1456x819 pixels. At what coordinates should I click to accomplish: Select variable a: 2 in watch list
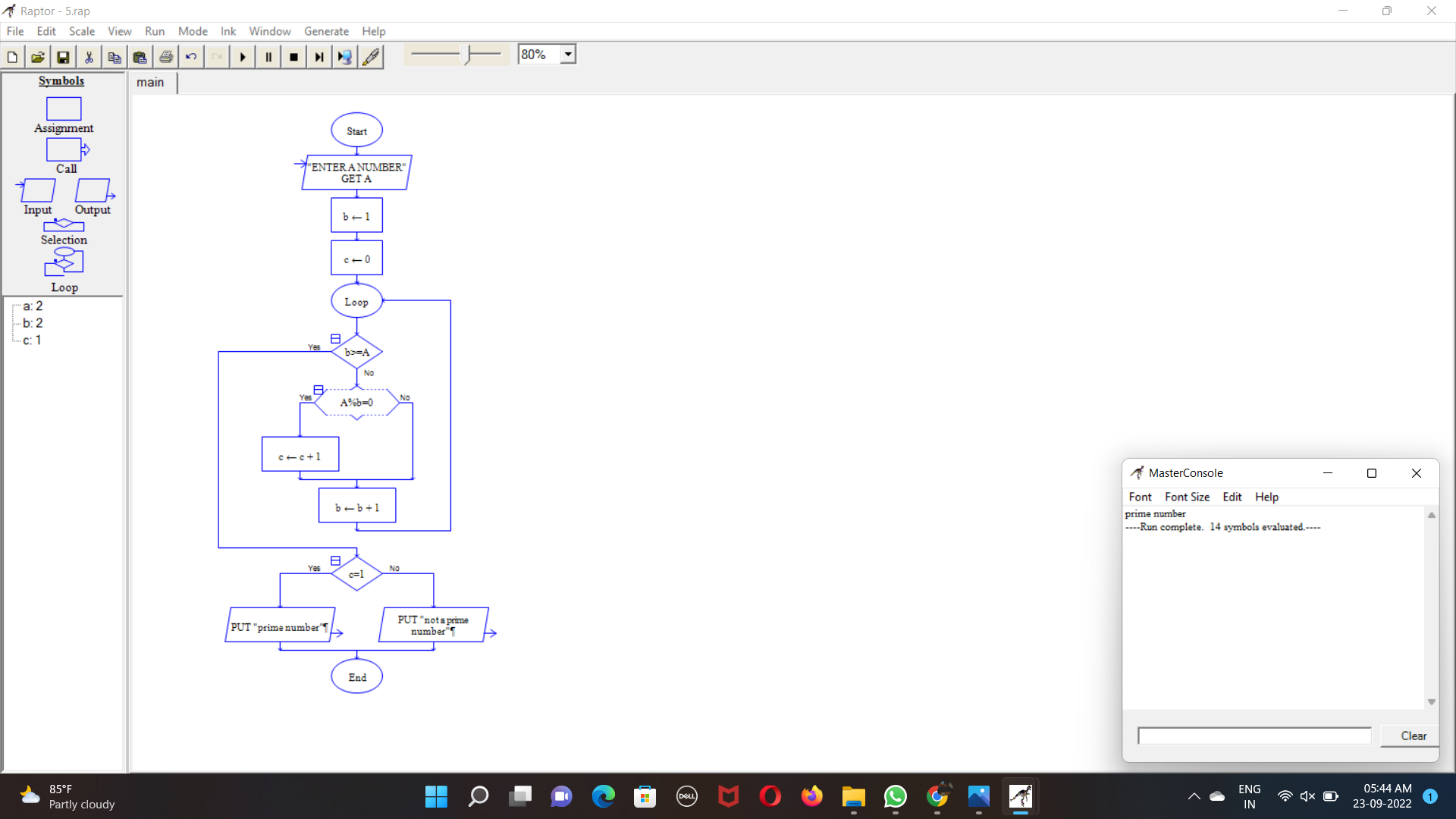click(x=33, y=306)
